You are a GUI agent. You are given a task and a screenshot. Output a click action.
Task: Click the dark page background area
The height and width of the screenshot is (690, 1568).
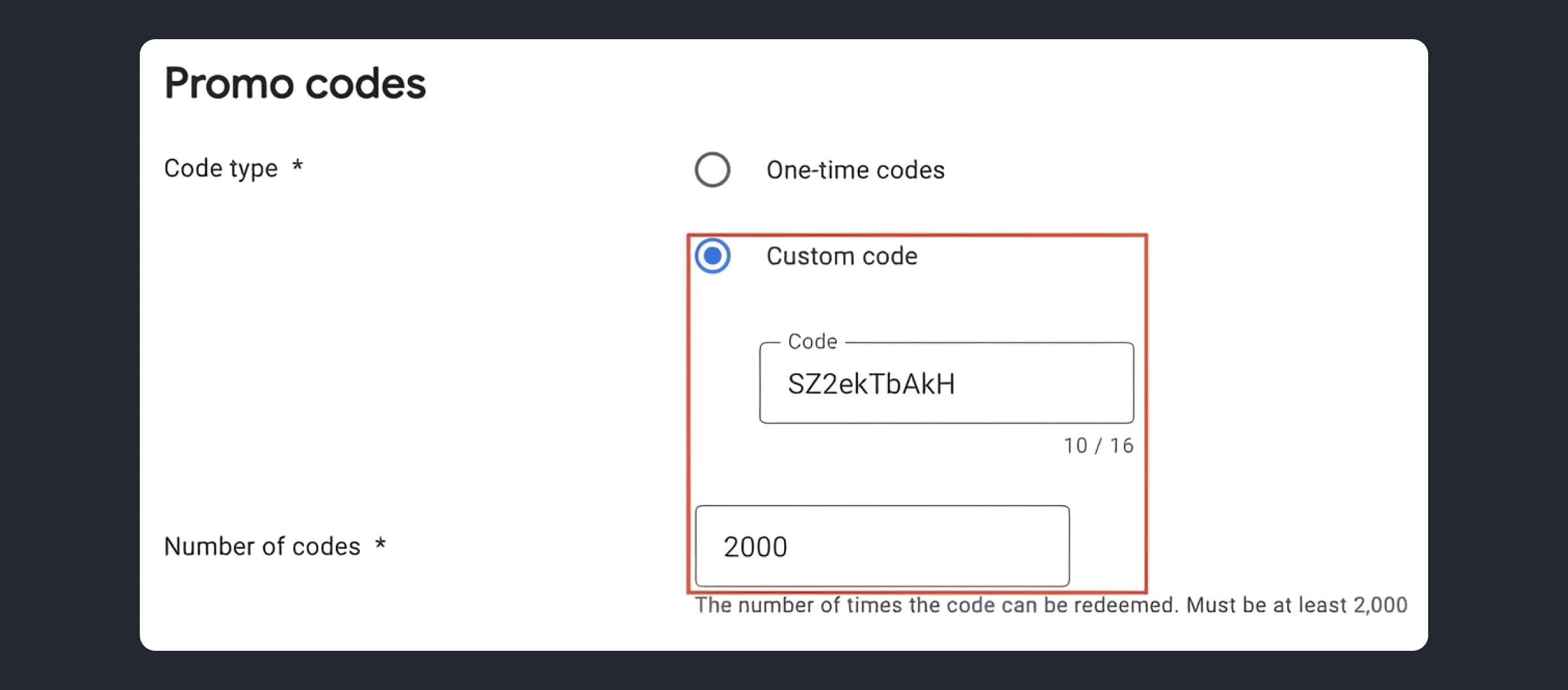pos(65,345)
